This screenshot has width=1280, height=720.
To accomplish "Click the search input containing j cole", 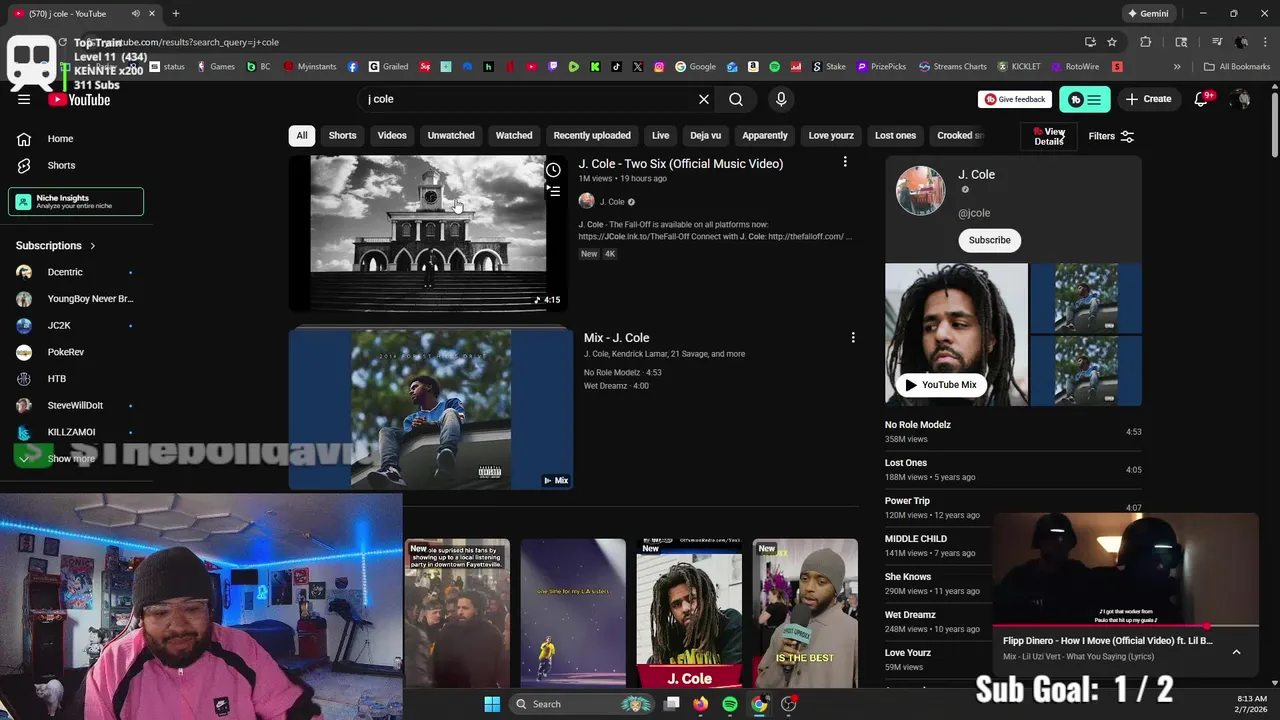I will [527, 99].
